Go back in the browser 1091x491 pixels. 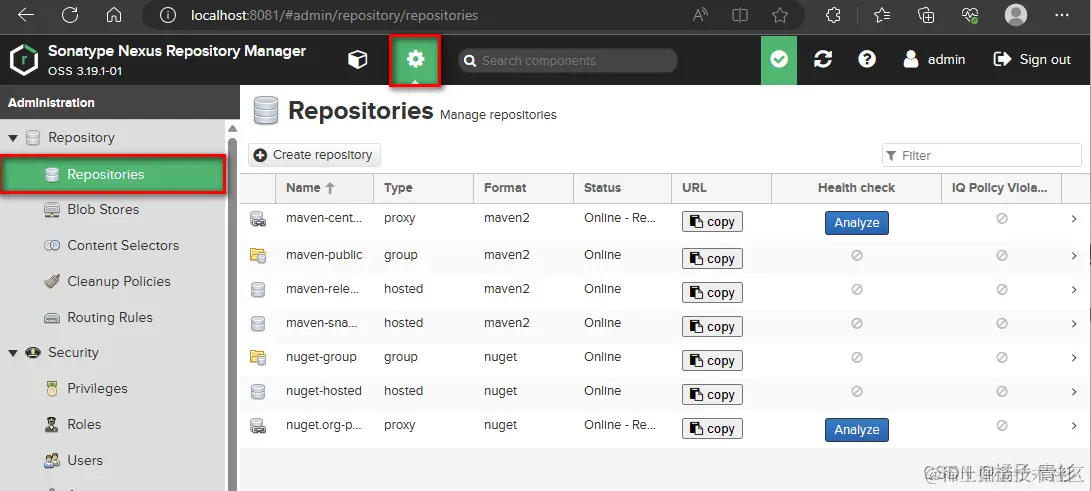pyautogui.click(x=26, y=15)
